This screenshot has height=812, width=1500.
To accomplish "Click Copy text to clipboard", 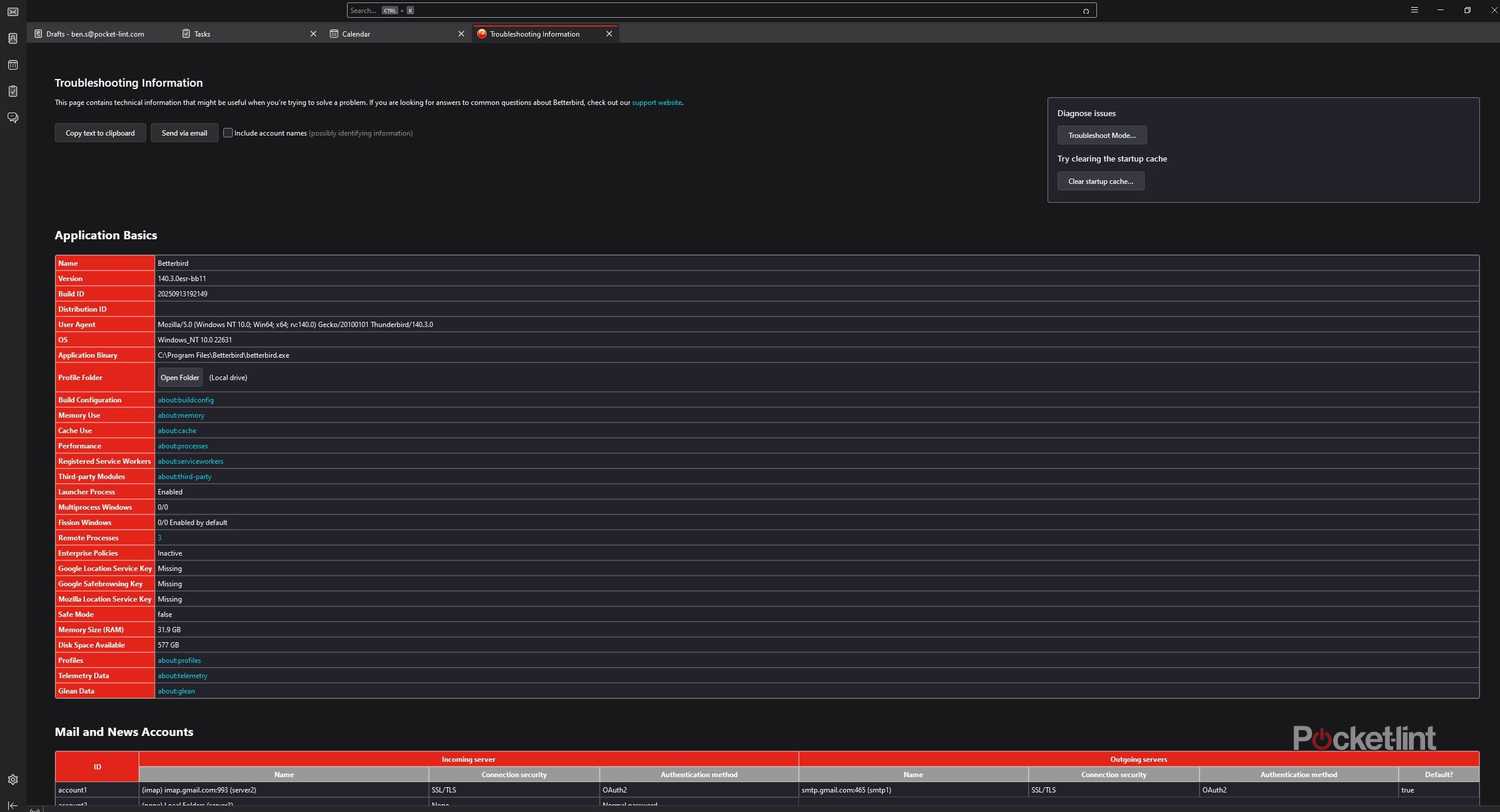I will tap(100, 132).
